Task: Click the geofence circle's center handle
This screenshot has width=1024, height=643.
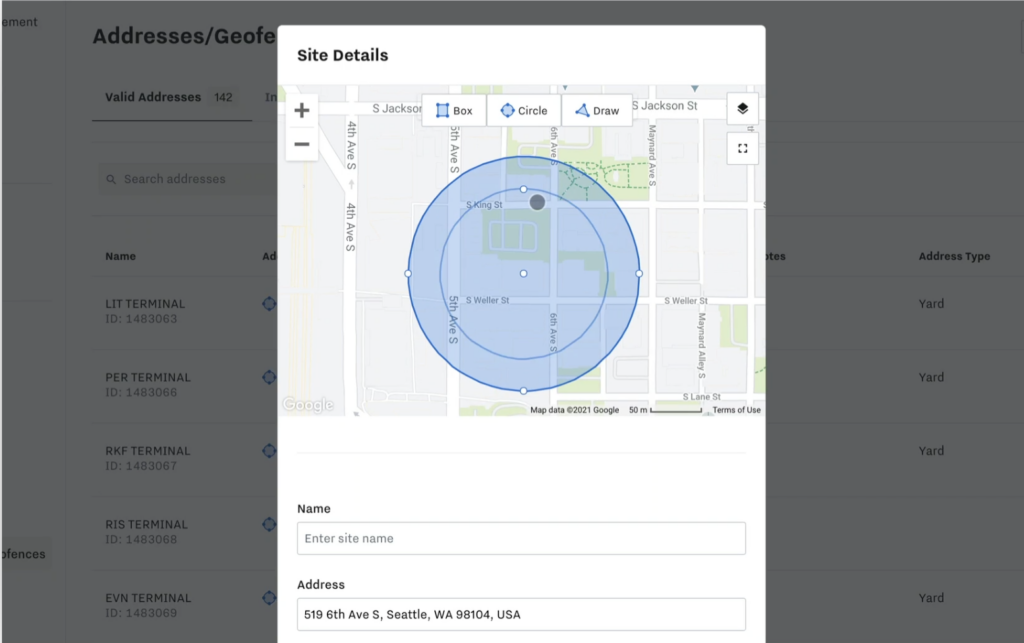Action: click(523, 273)
